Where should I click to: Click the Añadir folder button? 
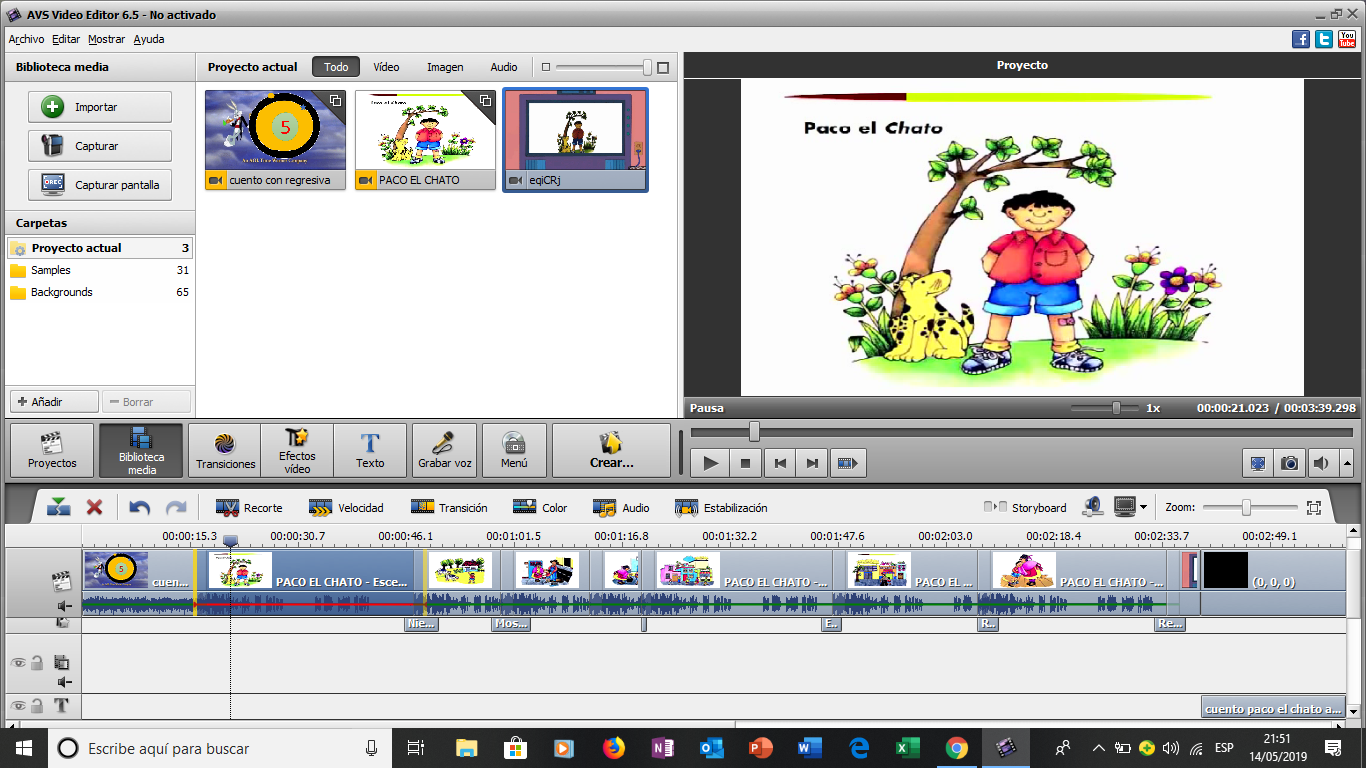click(x=54, y=402)
